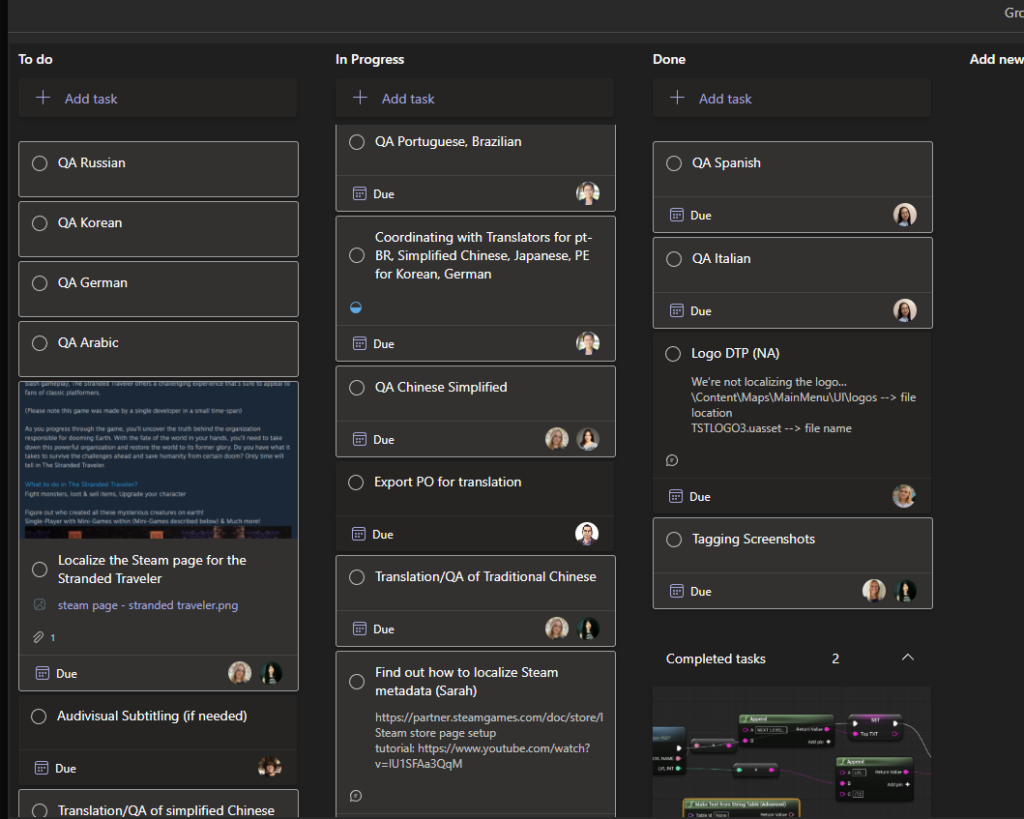
Task: Click the assignee avatar on QA Italian card
Action: click(x=904, y=311)
